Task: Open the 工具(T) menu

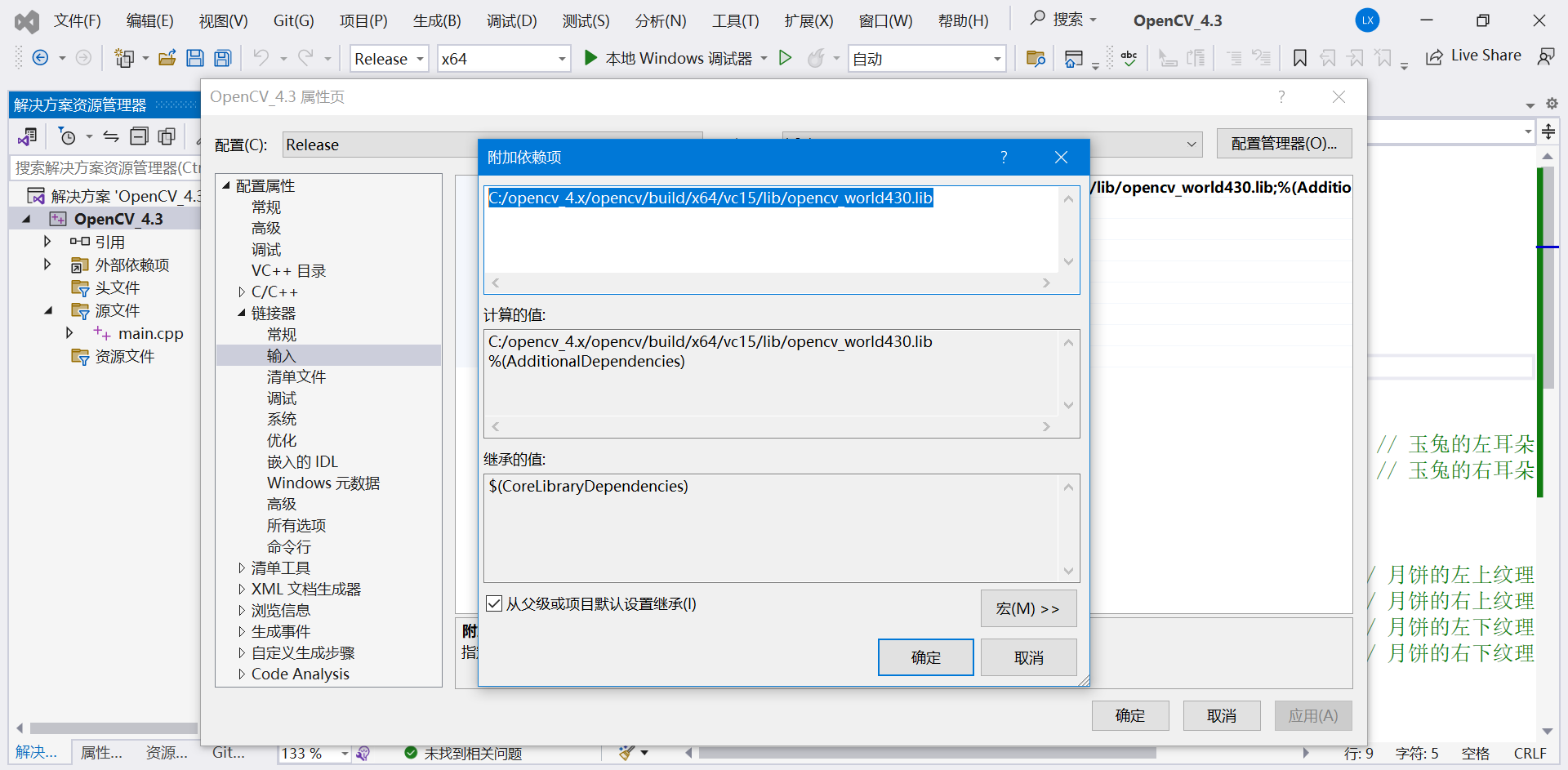Action: pos(735,20)
